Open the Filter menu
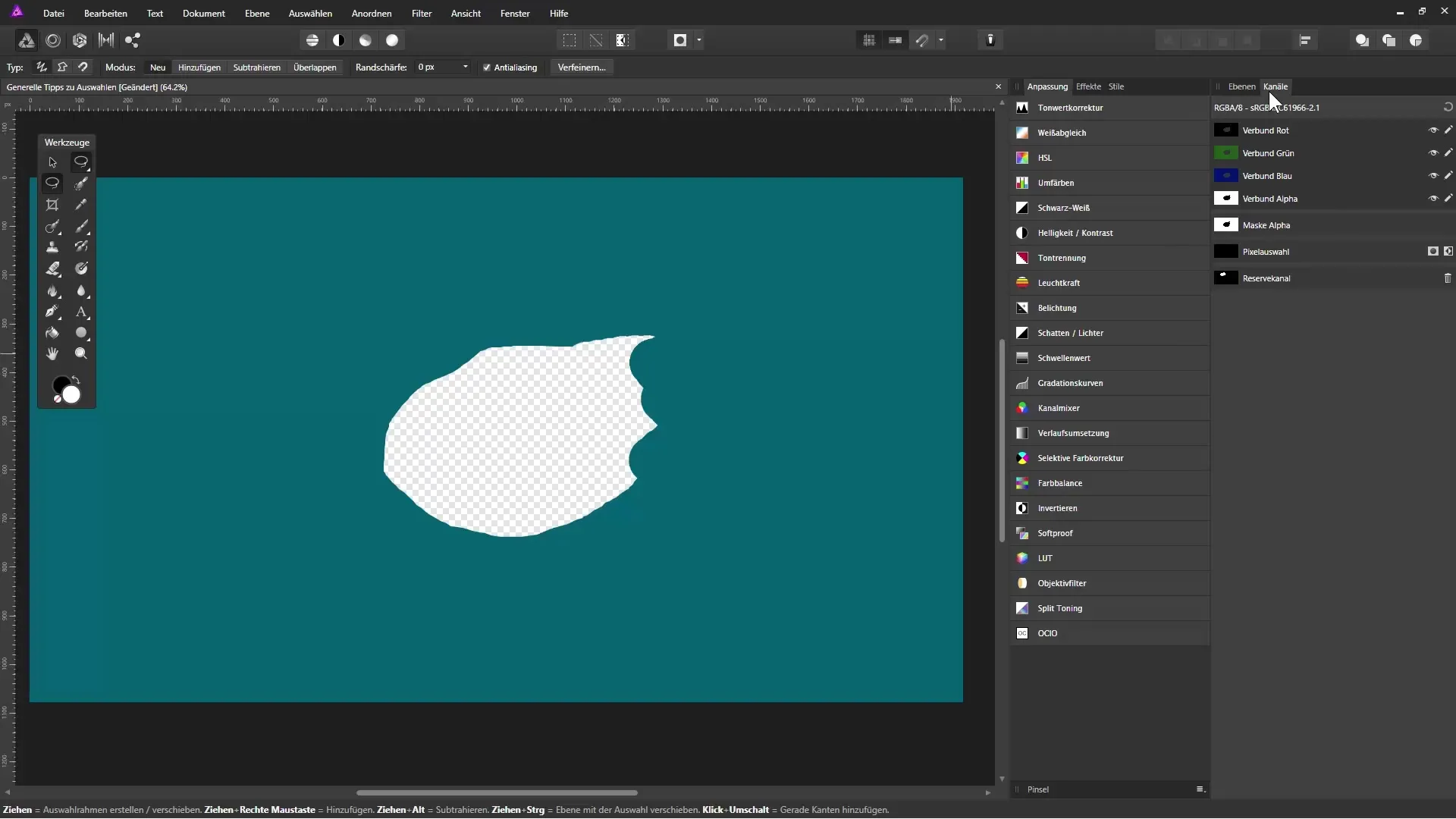Viewport: 1456px width, 819px height. point(422,14)
